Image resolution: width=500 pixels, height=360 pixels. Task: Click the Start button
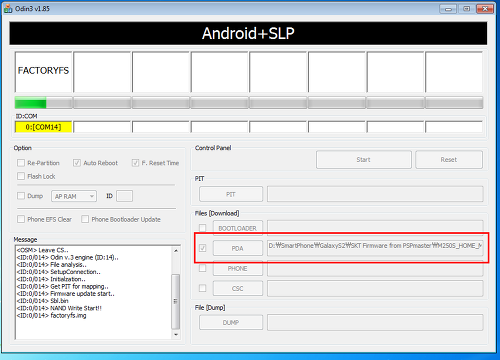pos(364,160)
